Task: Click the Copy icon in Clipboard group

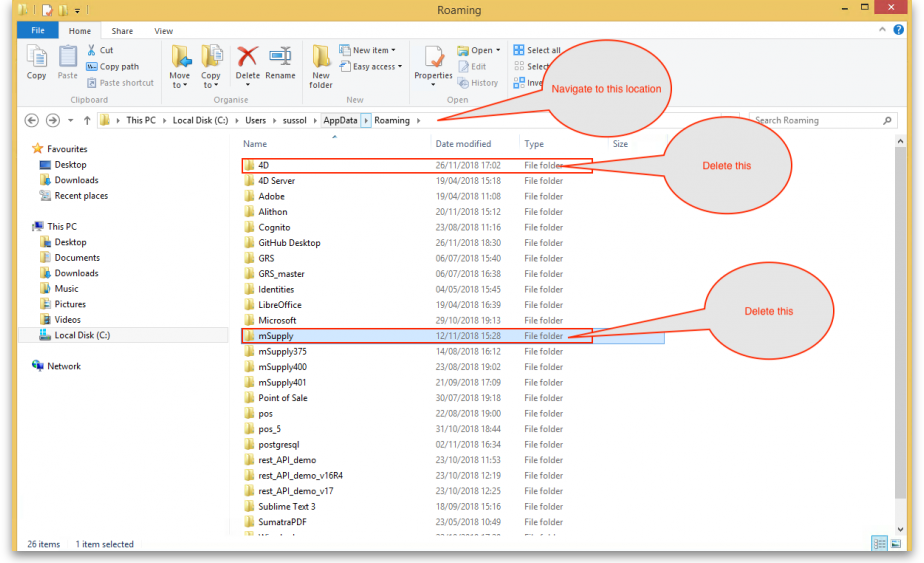Action: tap(36, 60)
